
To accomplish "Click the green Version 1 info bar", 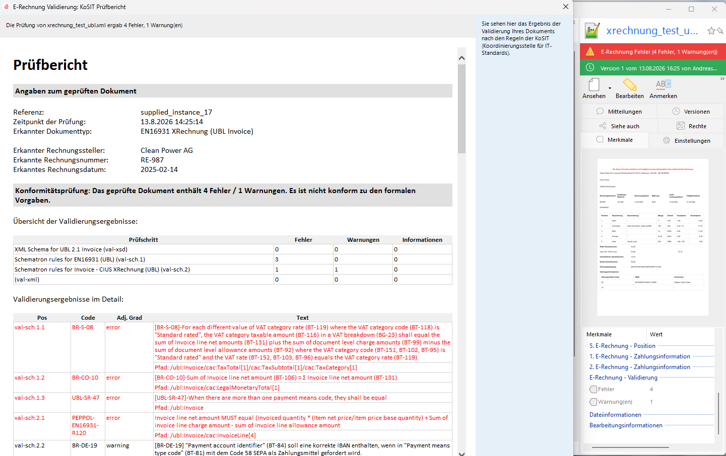I will (x=653, y=68).
